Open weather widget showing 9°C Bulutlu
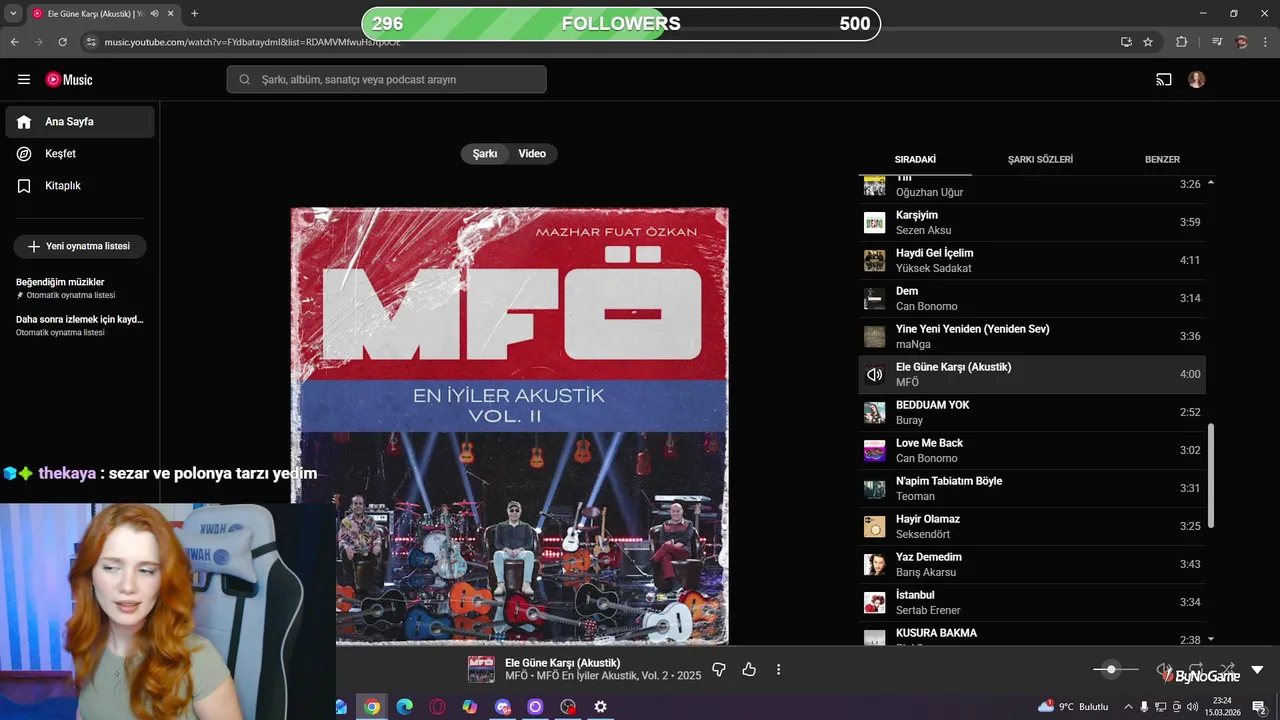 tap(1073, 707)
